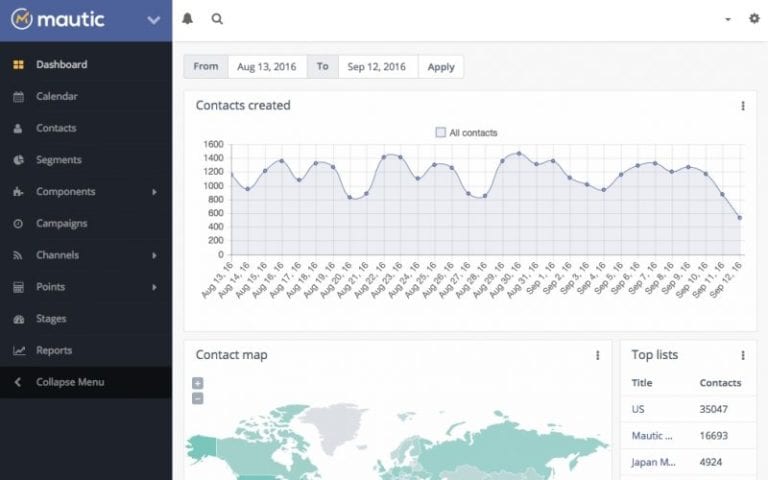
Task: Zoom in on the contact map
Action: pyautogui.click(x=197, y=383)
